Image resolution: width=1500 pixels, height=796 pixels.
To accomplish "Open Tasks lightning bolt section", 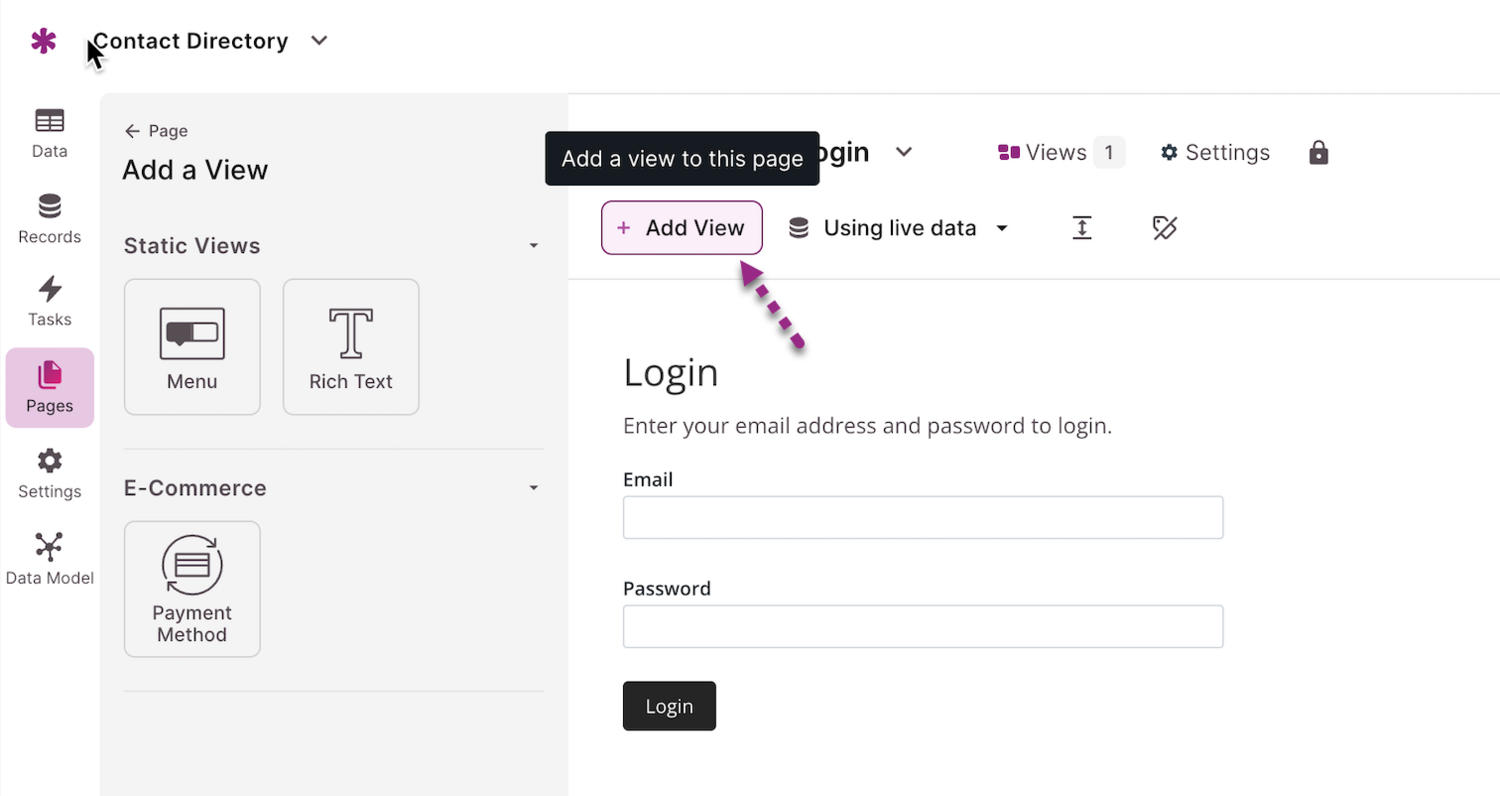I will point(49,302).
